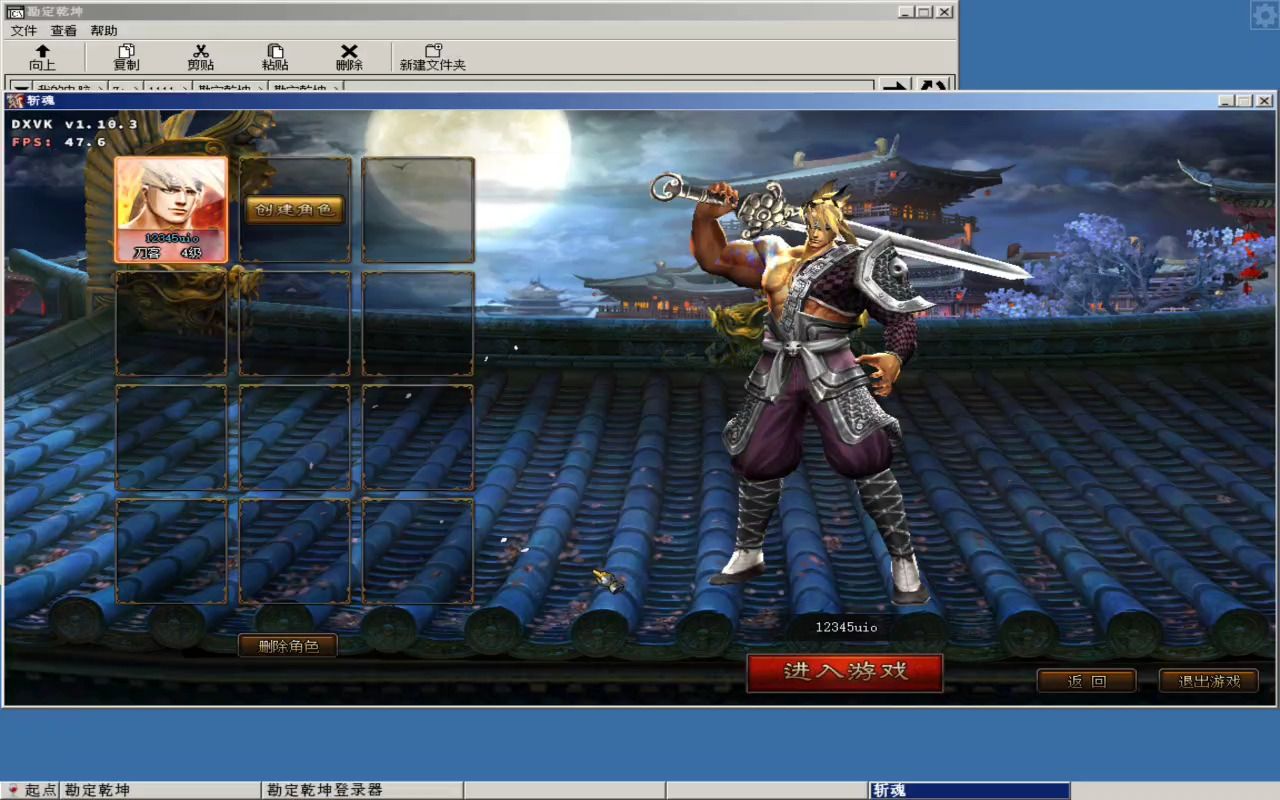Switch to 勘定乾坤登录器 in the taskbar

point(325,790)
